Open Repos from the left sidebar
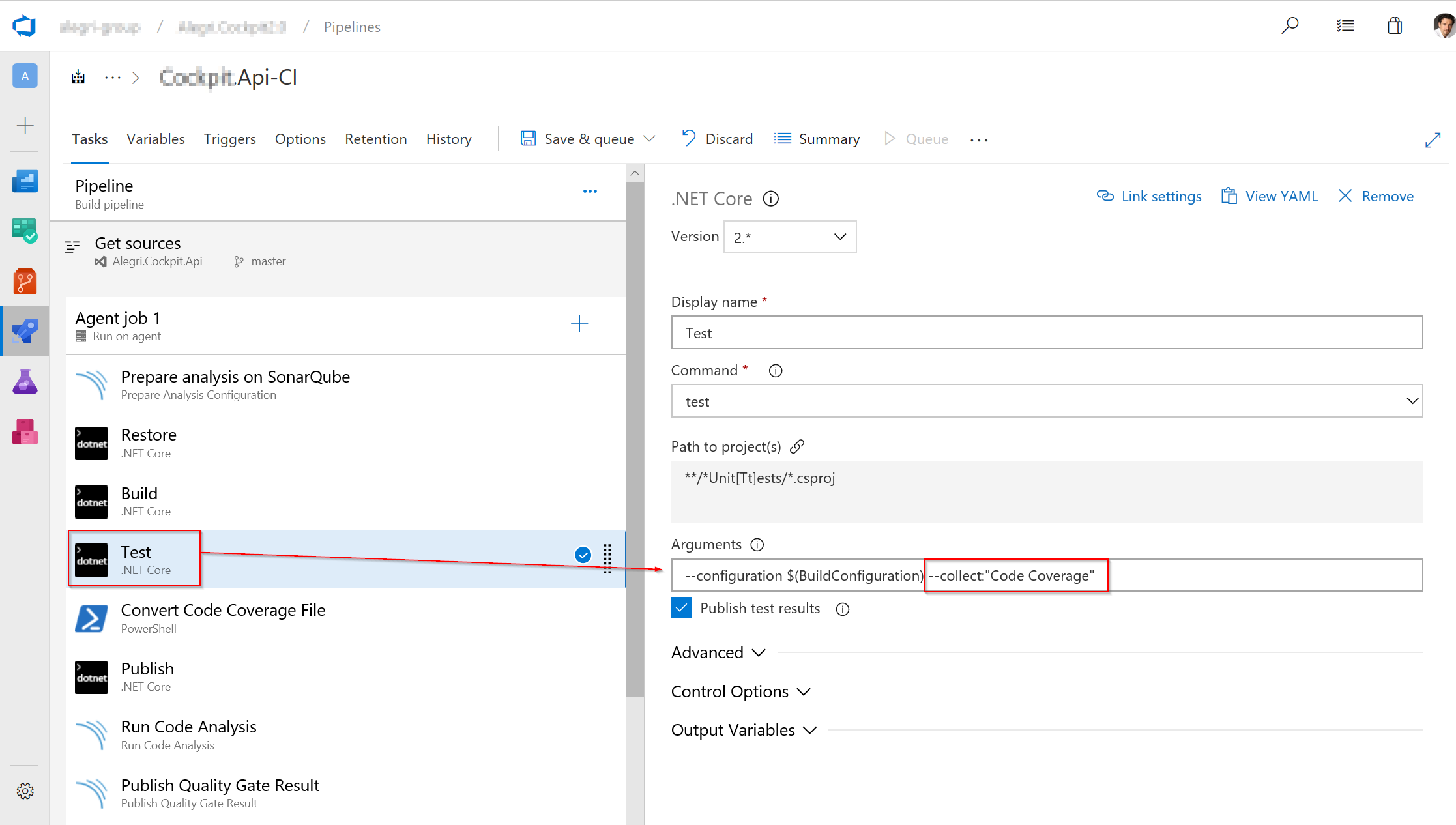 click(25, 282)
